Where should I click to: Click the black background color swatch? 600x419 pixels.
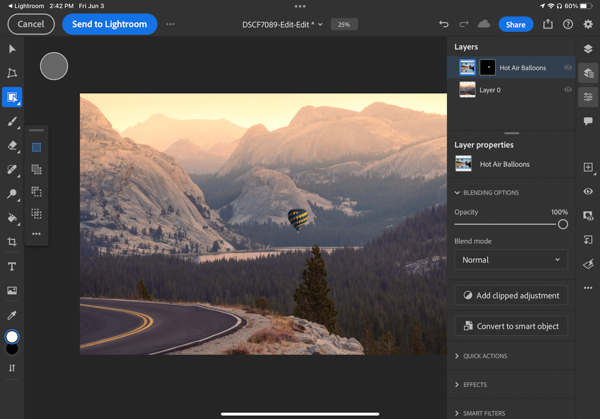click(x=12, y=349)
